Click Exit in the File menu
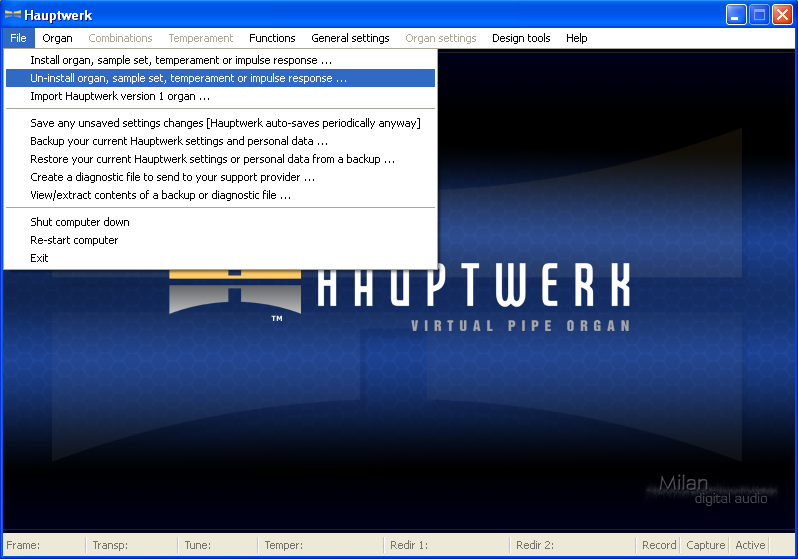 (x=220, y=258)
